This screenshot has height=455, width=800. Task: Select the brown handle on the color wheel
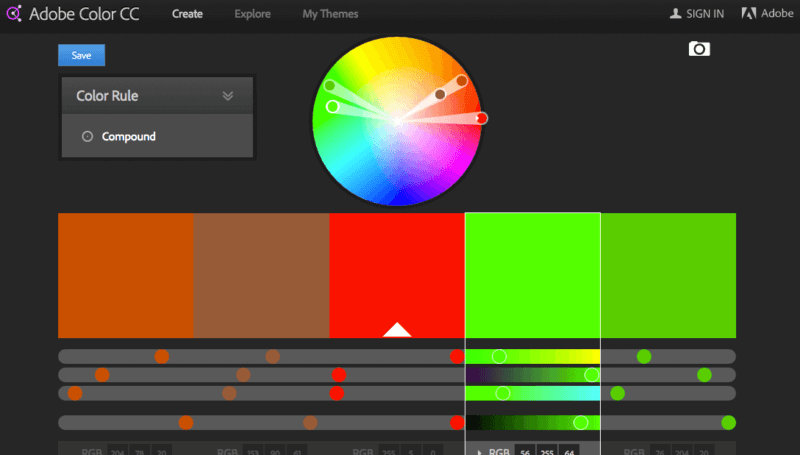[x=440, y=95]
